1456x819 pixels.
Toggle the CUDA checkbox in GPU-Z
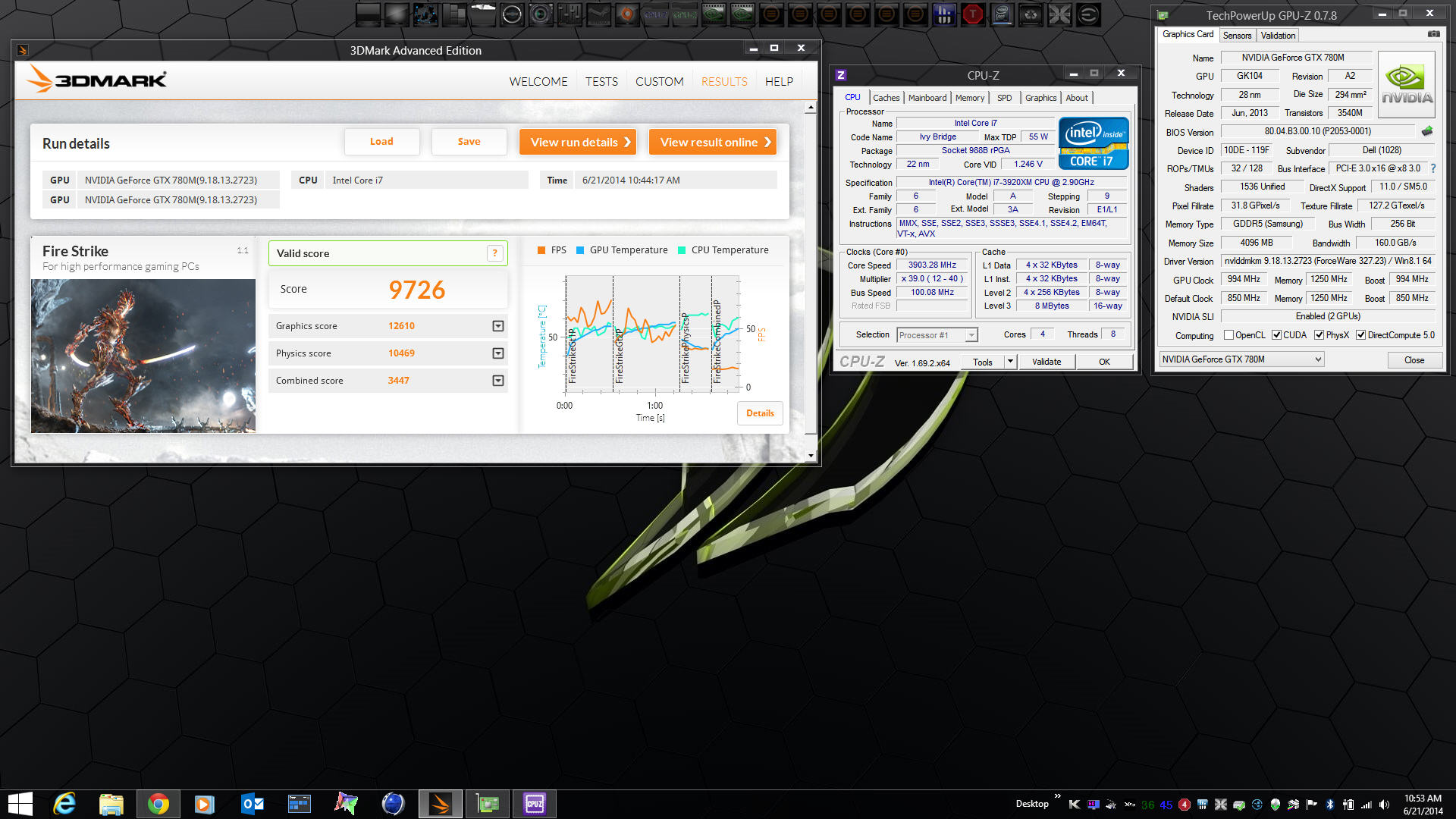click(1276, 335)
